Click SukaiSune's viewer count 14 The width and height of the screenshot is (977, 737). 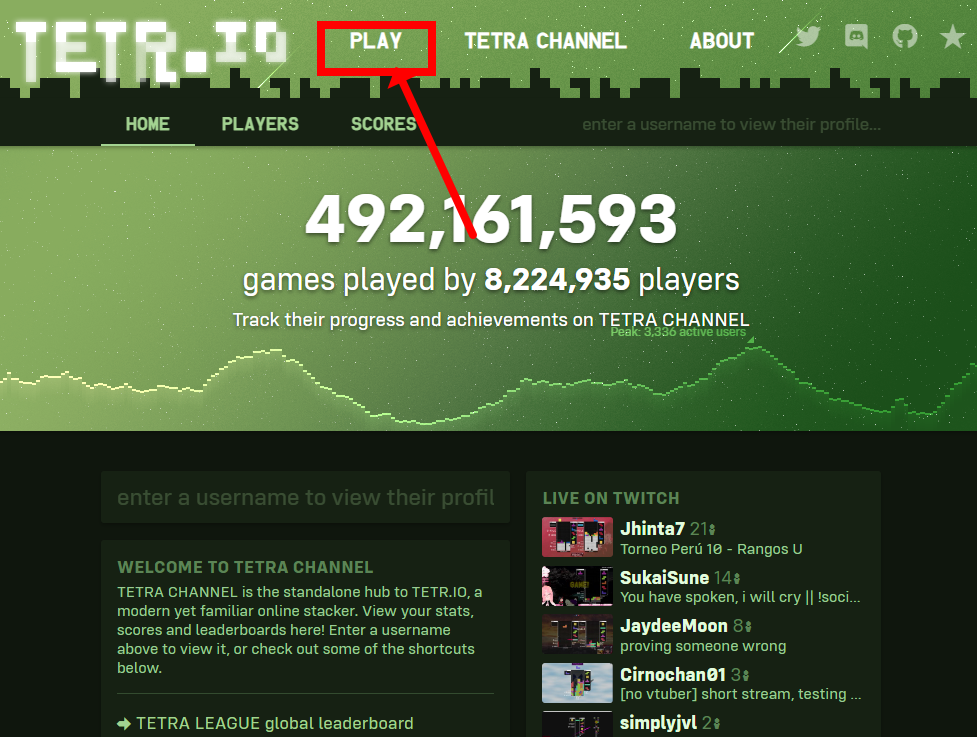point(727,578)
